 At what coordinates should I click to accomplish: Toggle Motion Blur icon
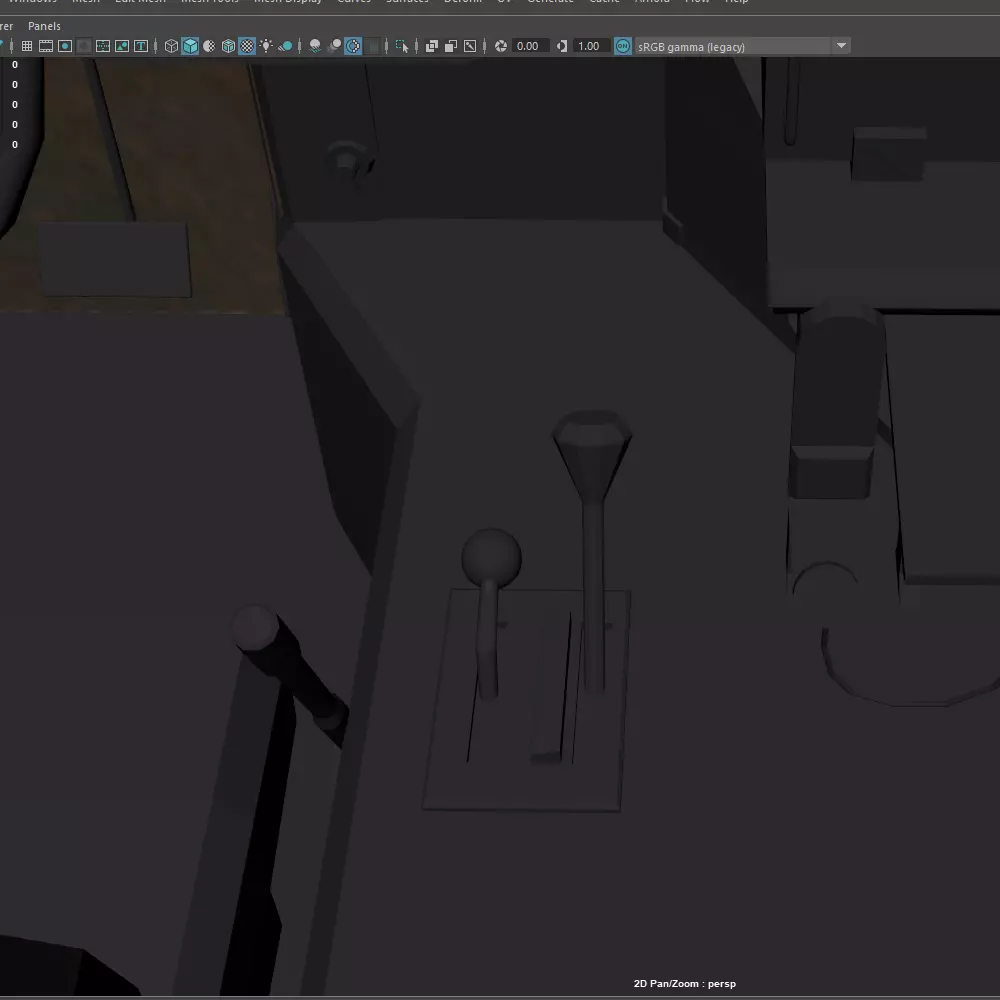point(334,46)
